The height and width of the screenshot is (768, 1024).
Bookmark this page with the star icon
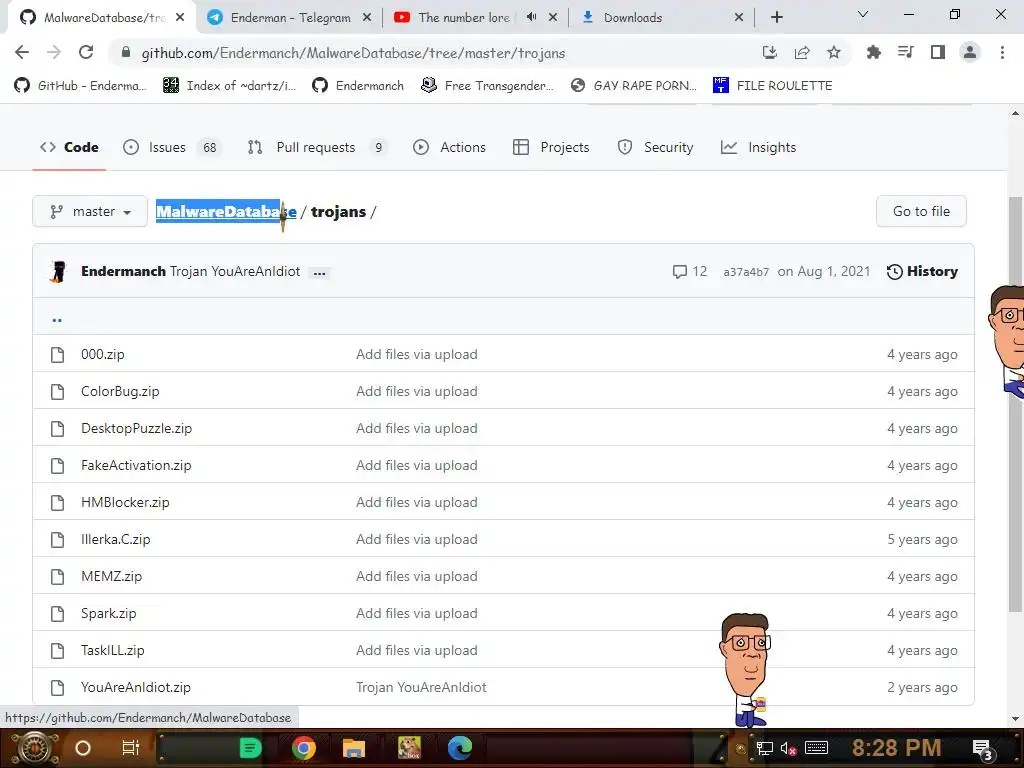click(x=833, y=52)
